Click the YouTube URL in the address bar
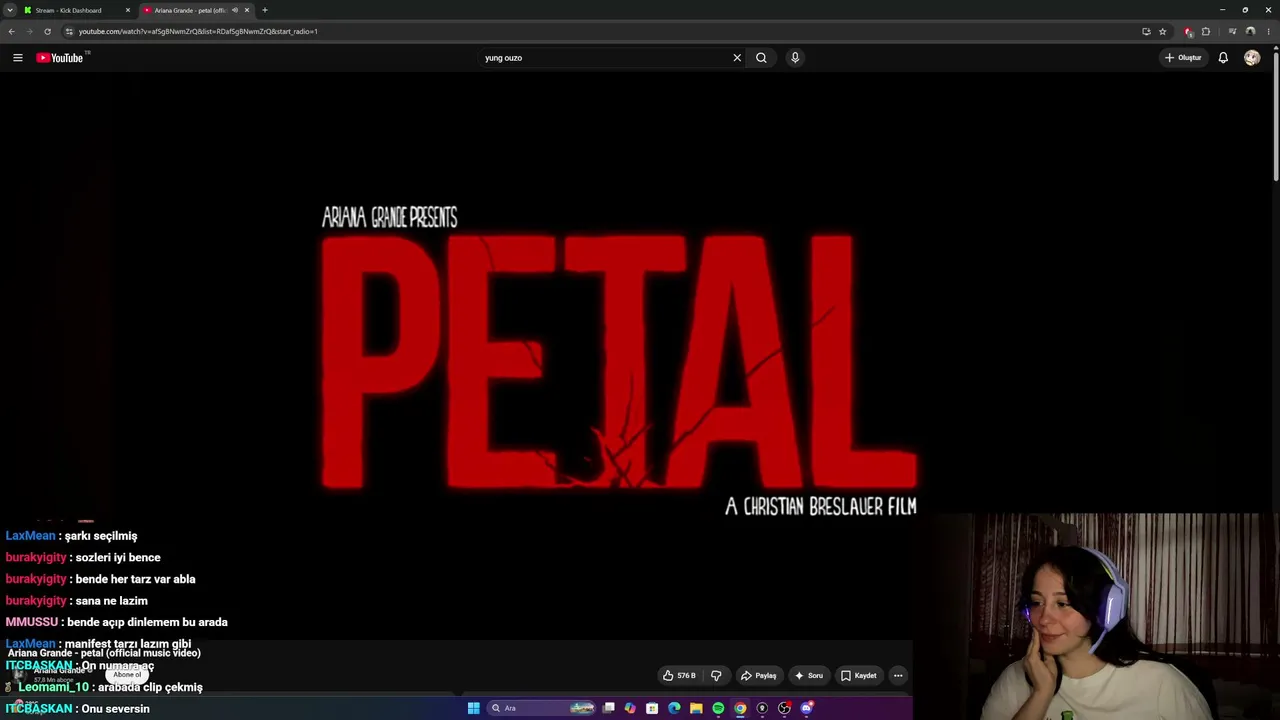 point(198,31)
